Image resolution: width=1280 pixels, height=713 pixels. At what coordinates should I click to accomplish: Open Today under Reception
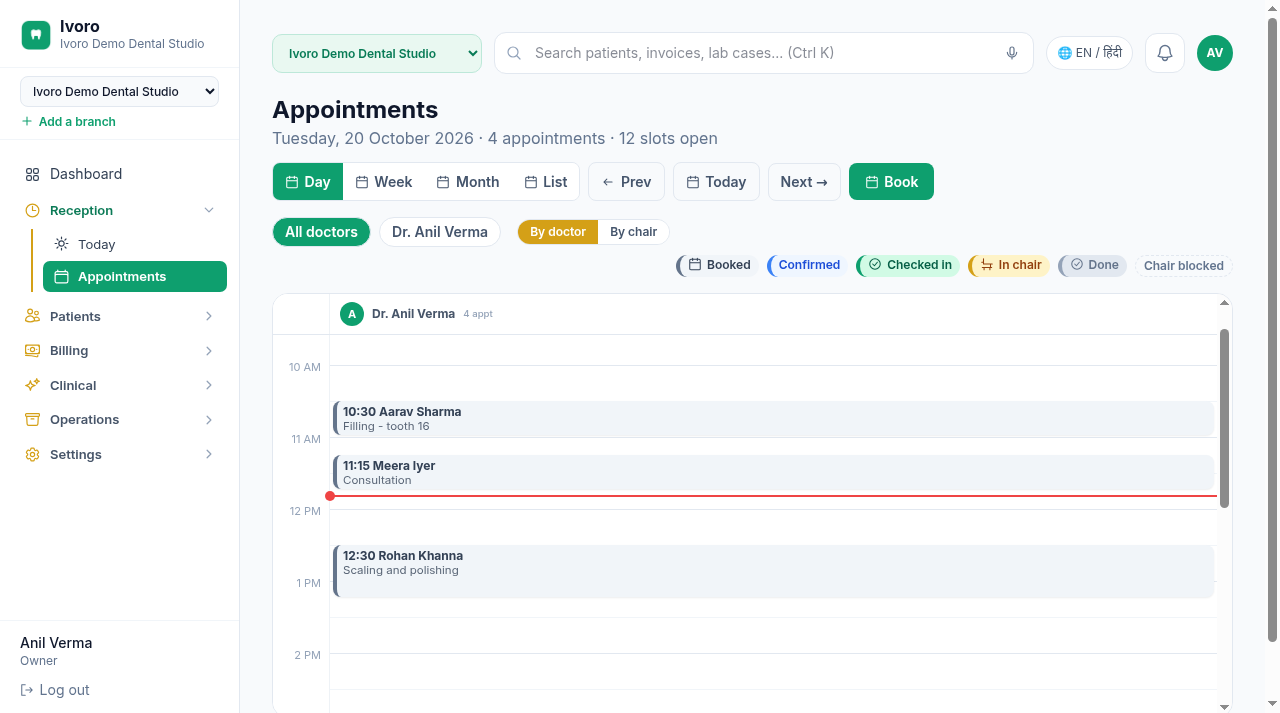click(x=135, y=244)
